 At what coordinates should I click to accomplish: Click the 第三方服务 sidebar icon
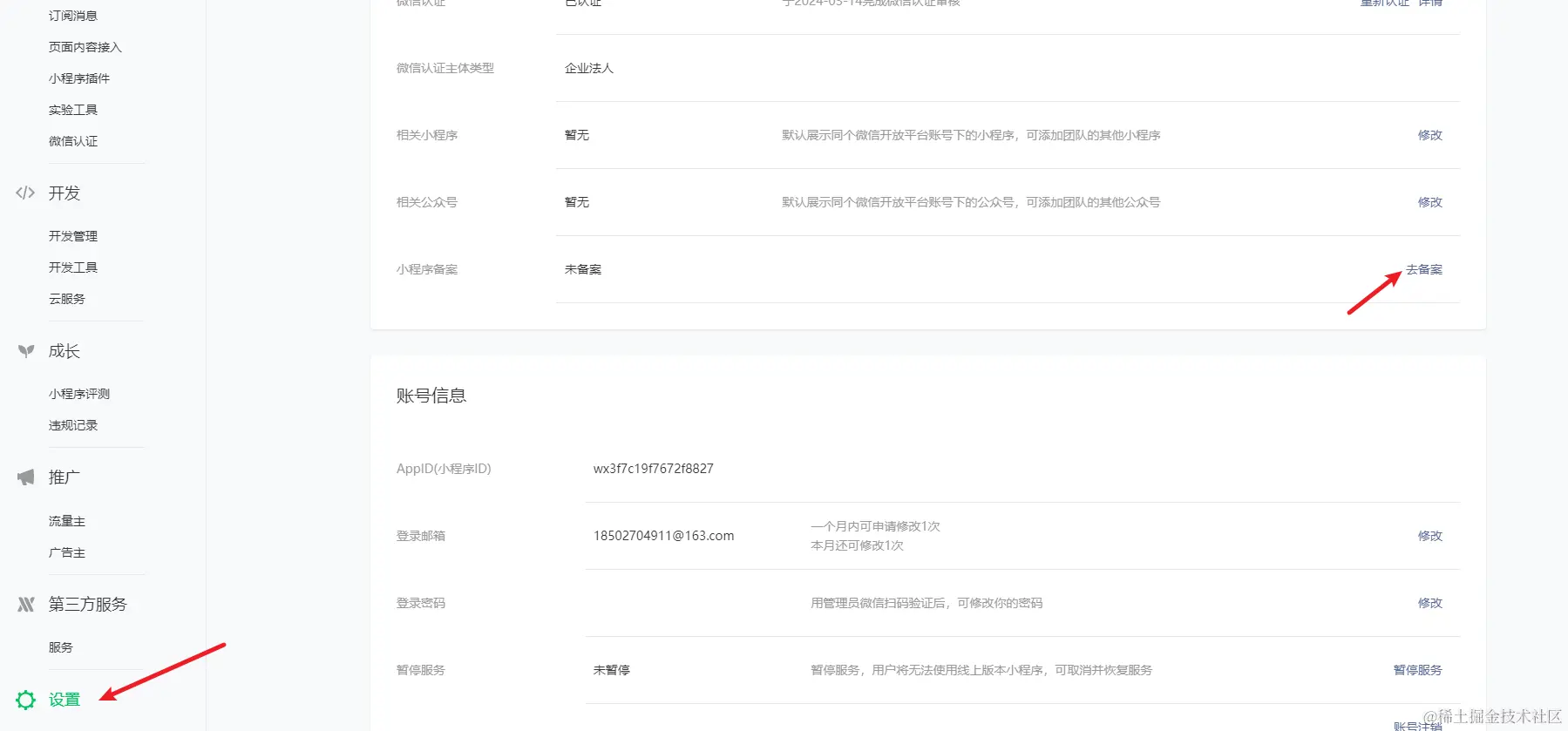pos(26,604)
